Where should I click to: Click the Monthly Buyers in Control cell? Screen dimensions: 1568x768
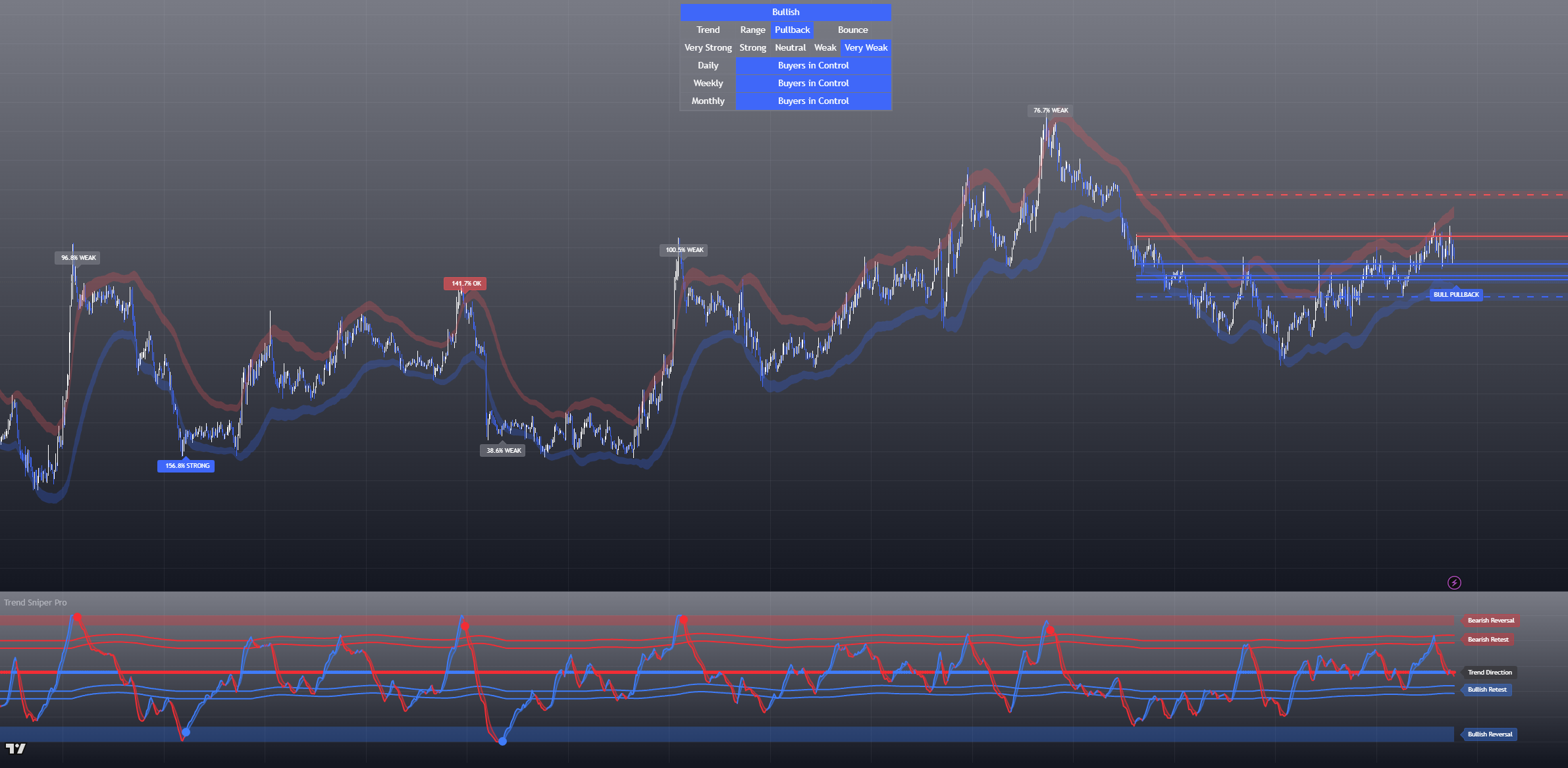[x=813, y=101]
